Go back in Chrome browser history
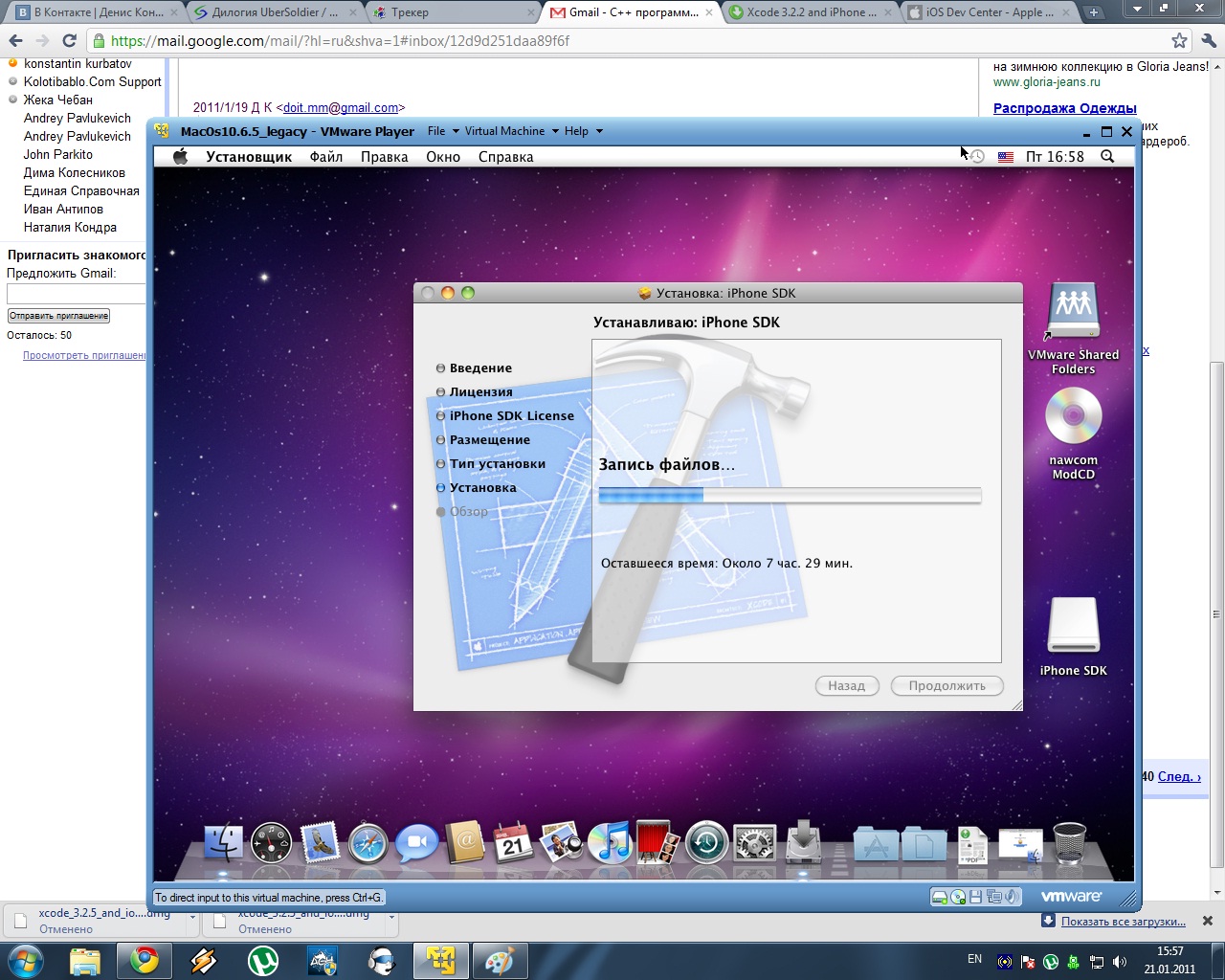This screenshot has width=1225, height=980. [16, 41]
